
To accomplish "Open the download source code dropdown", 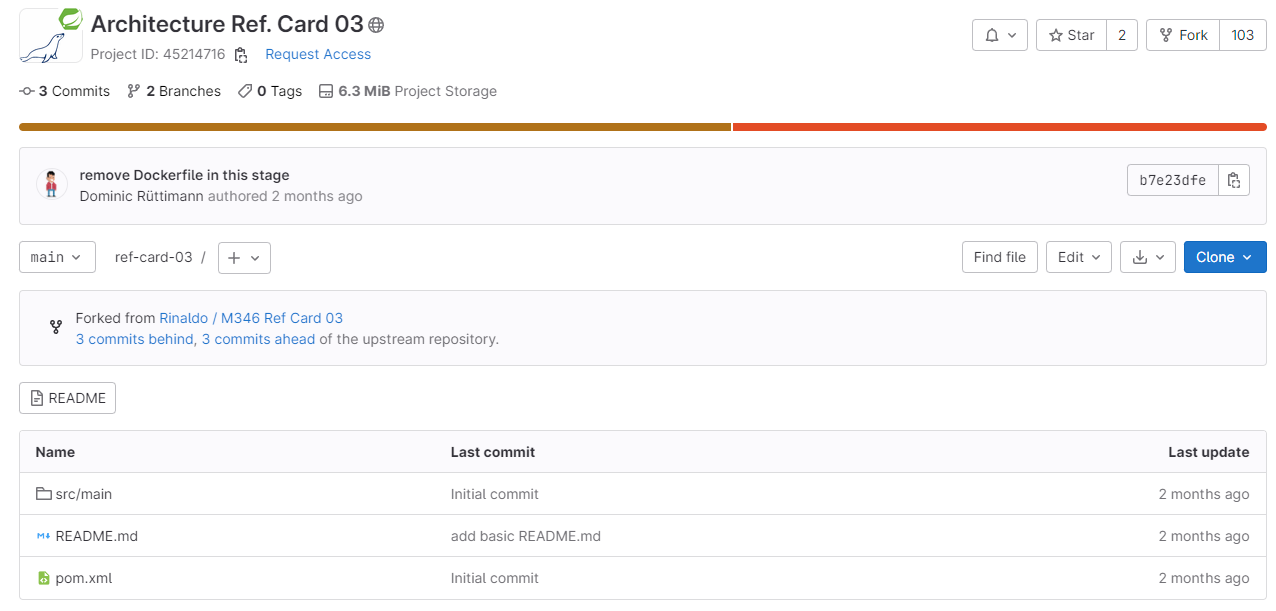I will pyautogui.click(x=1147, y=257).
